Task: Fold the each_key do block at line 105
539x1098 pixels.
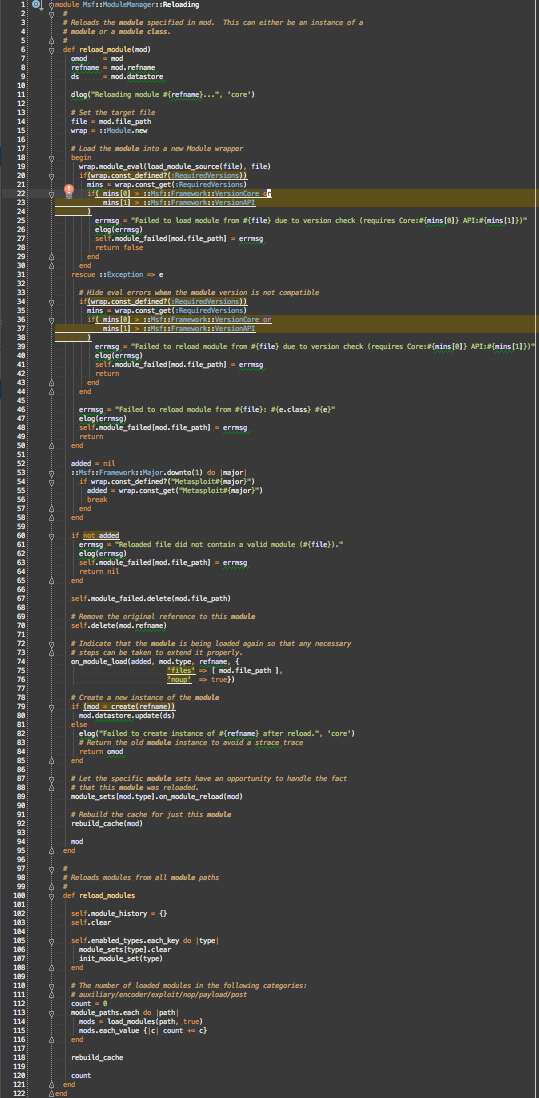Action: coord(51,940)
